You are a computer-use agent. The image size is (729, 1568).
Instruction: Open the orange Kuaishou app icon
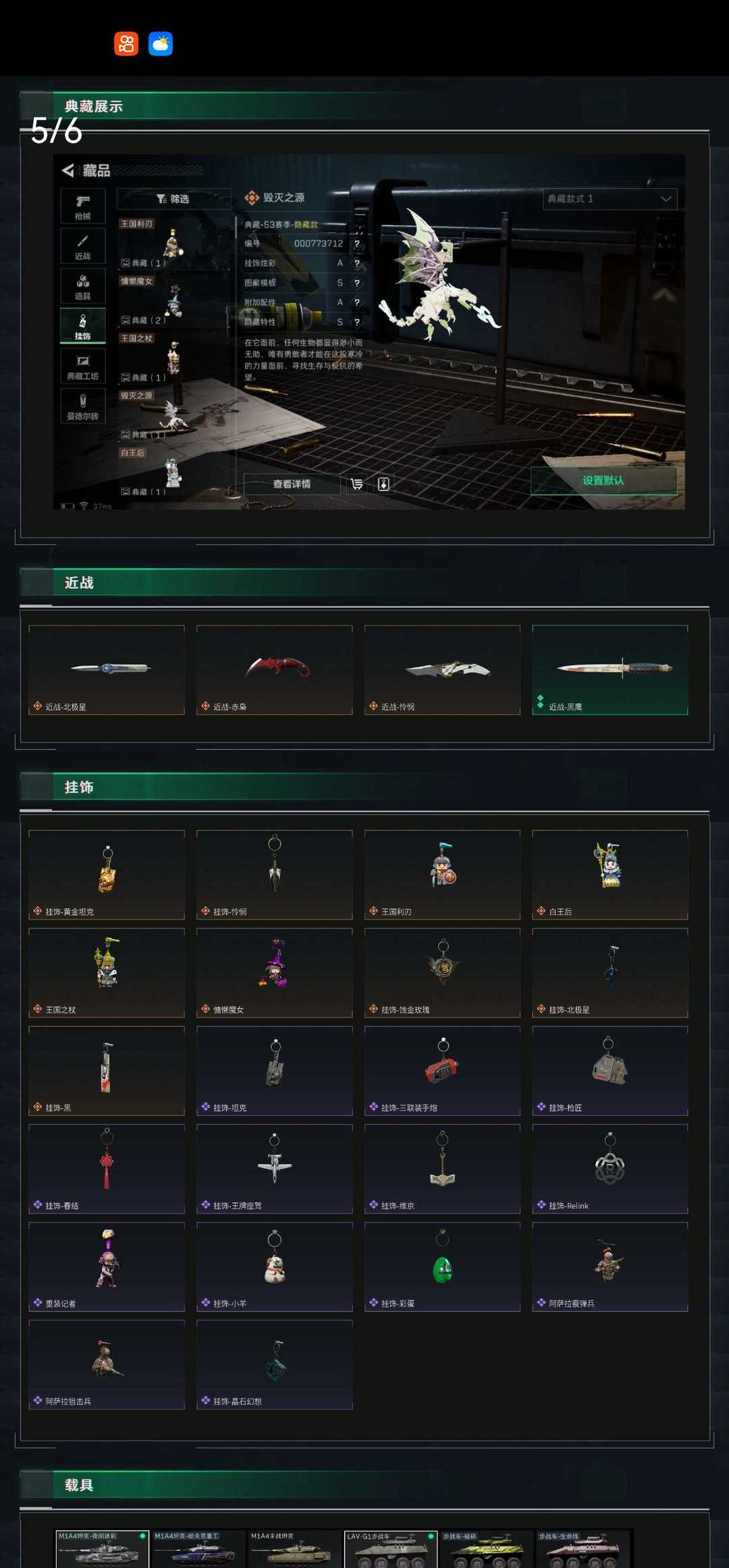(126, 44)
